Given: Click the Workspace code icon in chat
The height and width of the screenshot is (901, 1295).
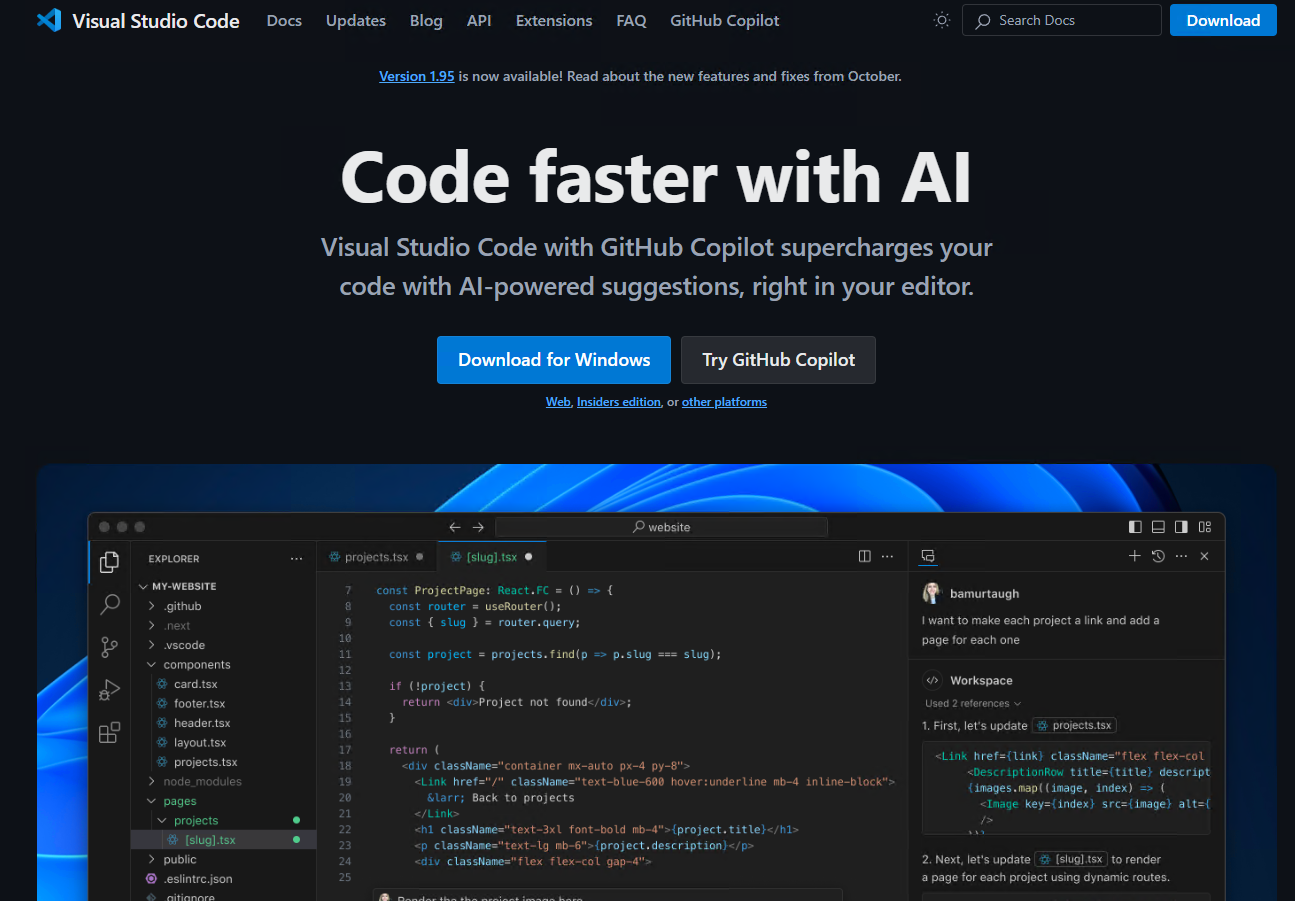Looking at the screenshot, I should click(x=932, y=680).
